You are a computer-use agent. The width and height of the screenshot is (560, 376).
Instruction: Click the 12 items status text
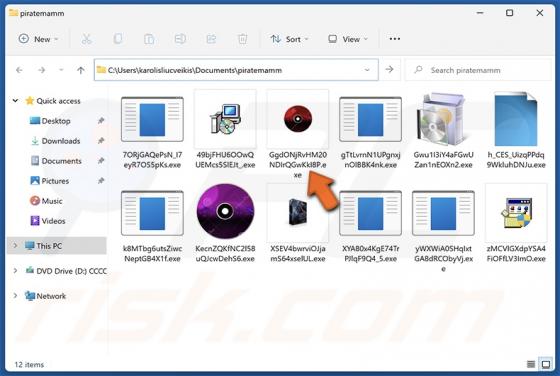29,365
